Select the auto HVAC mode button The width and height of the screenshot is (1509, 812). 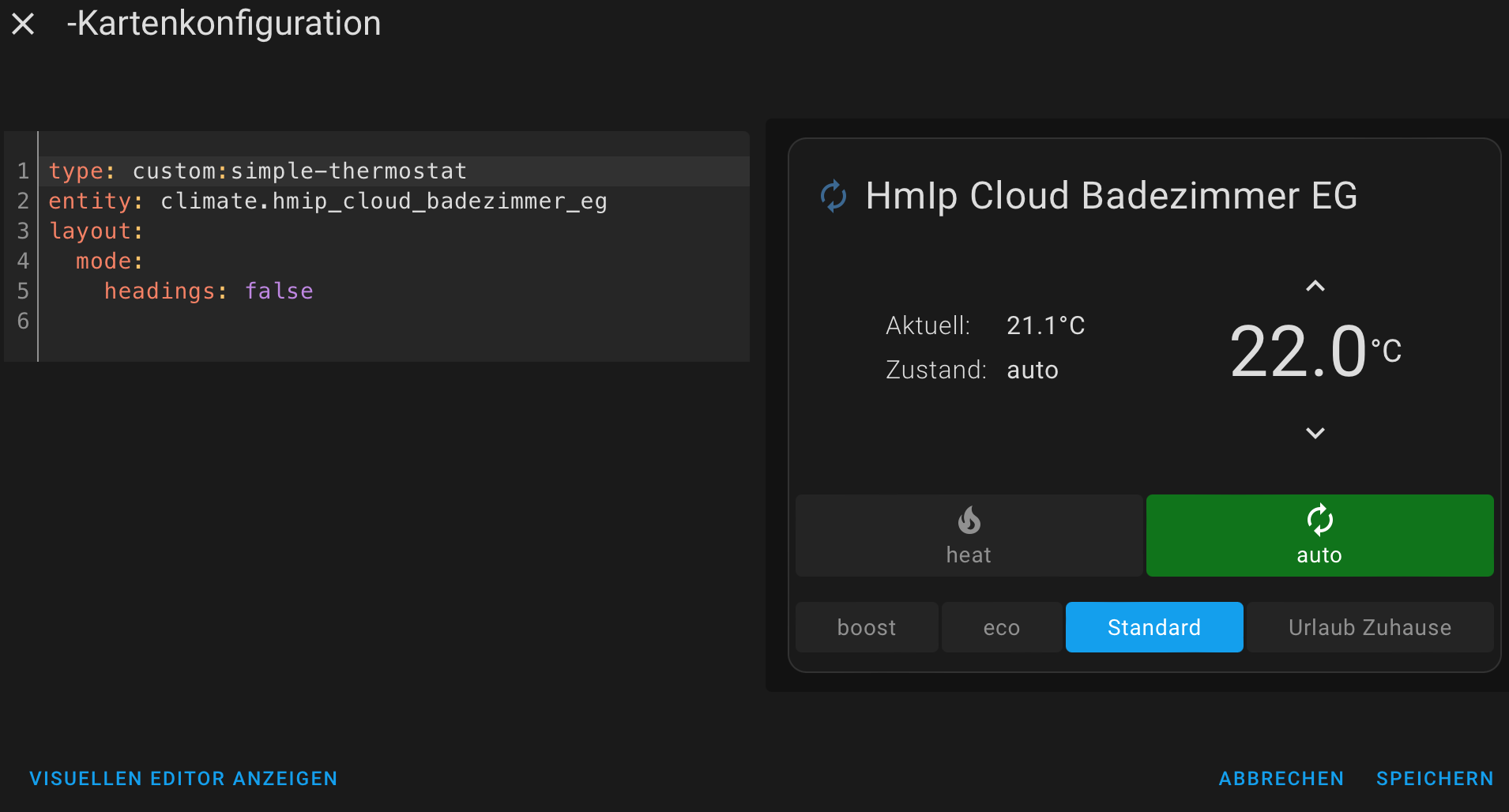coord(1319,536)
